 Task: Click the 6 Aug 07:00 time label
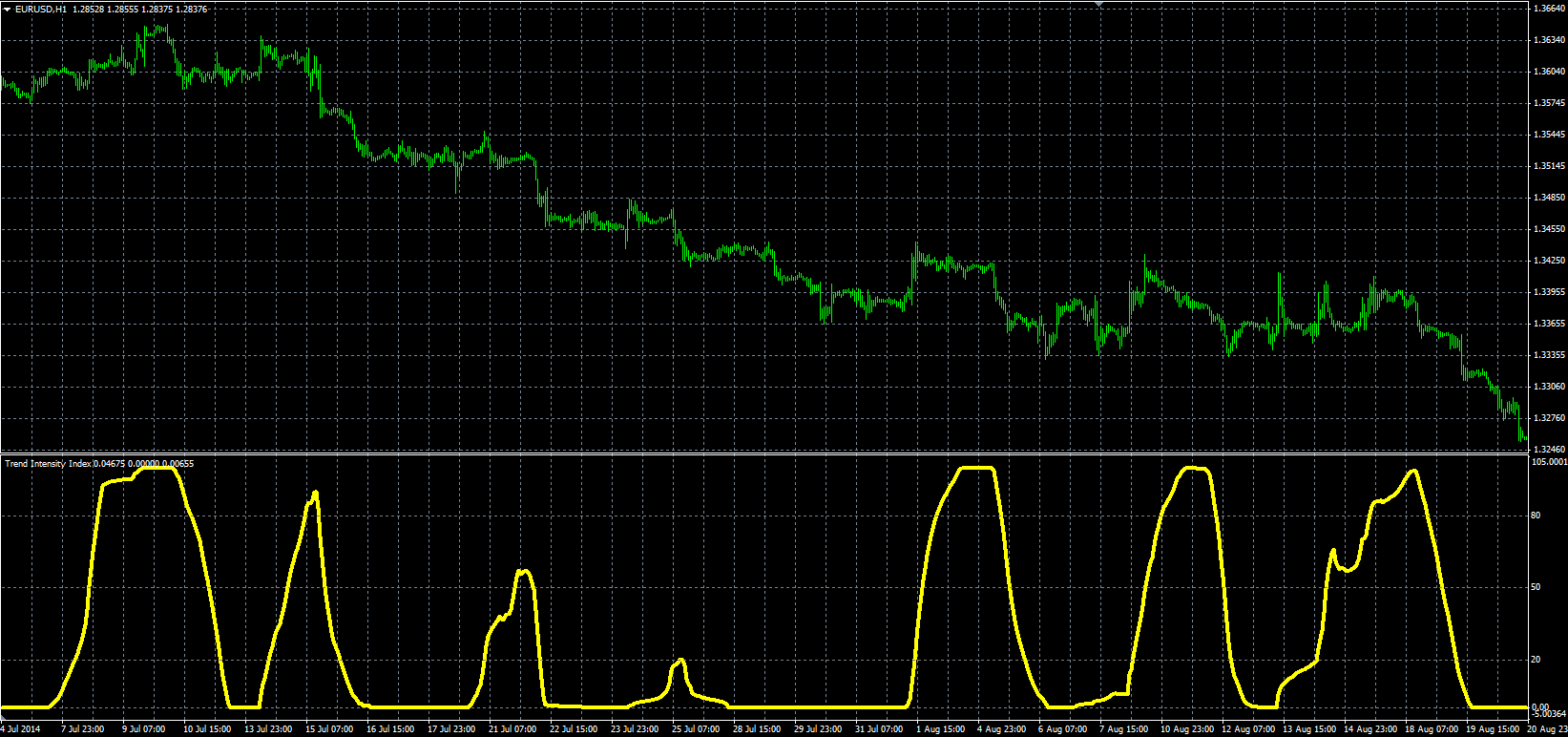coord(1061,729)
